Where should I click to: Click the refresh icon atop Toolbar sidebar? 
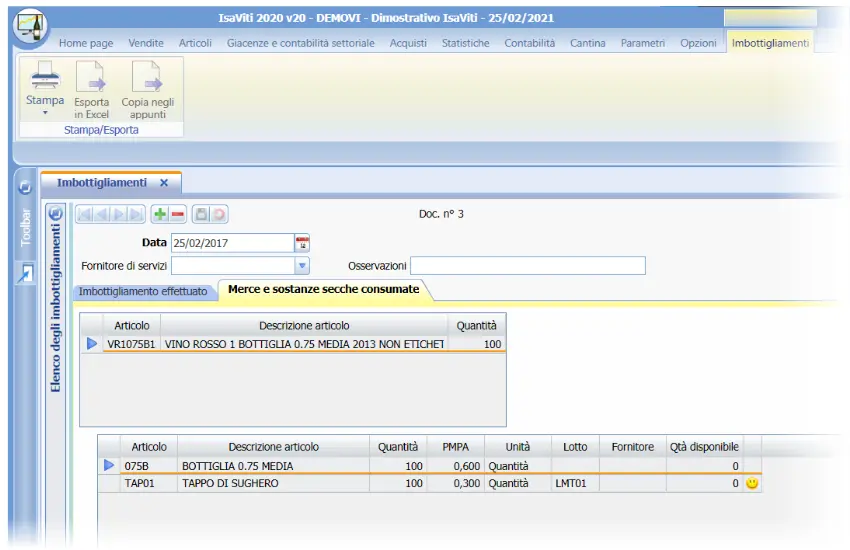pos(25,187)
